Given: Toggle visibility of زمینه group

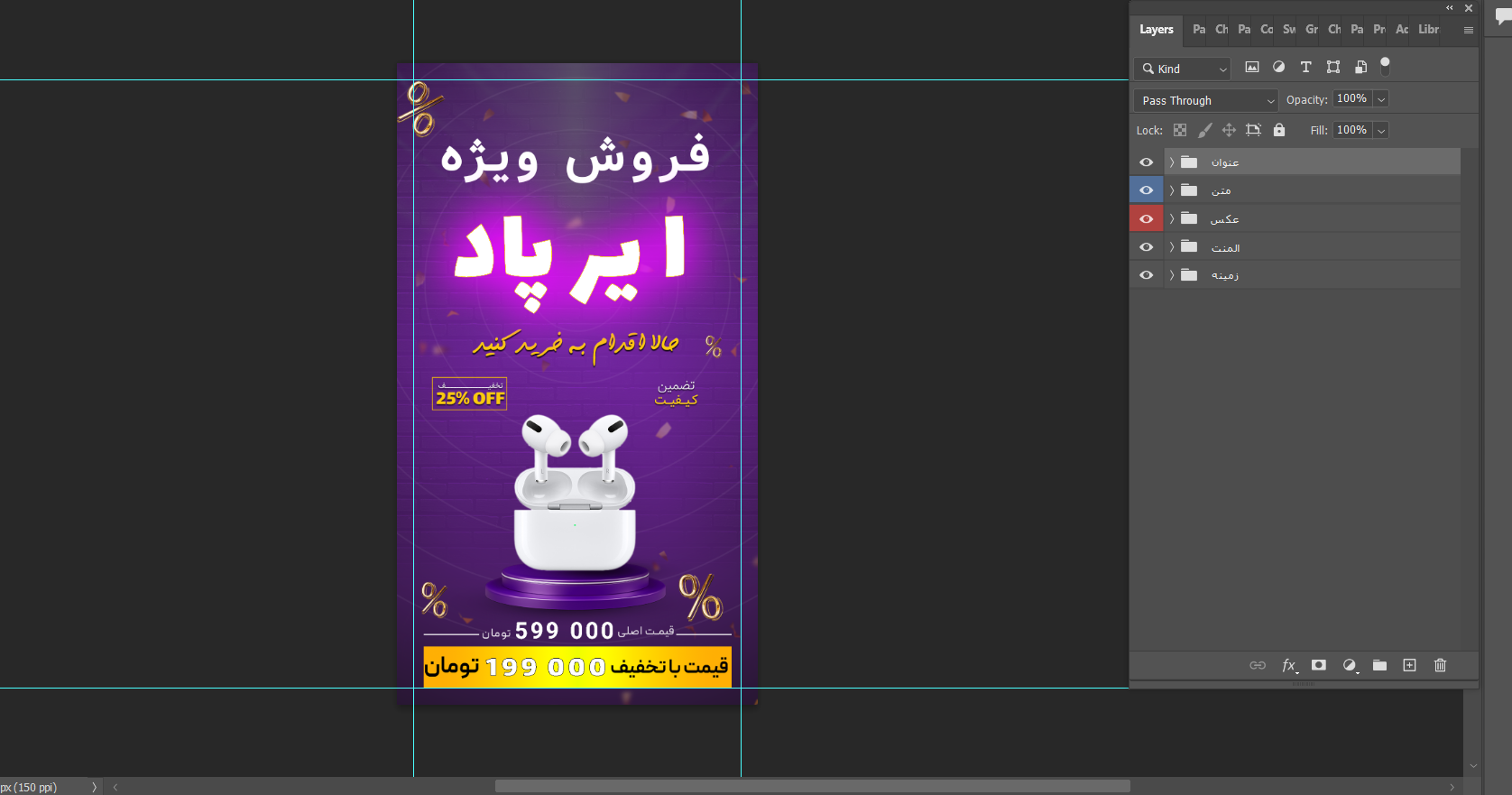Looking at the screenshot, I should pyautogui.click(x=1146, y=275).
